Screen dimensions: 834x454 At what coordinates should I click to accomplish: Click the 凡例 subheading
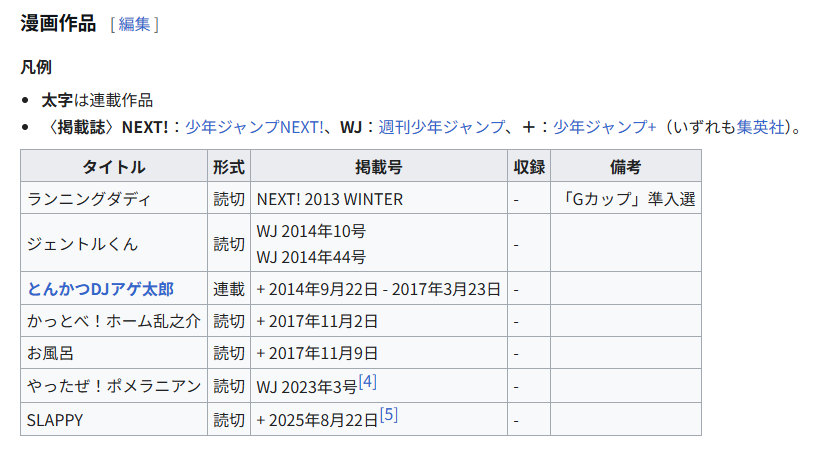tap(36, 68)
